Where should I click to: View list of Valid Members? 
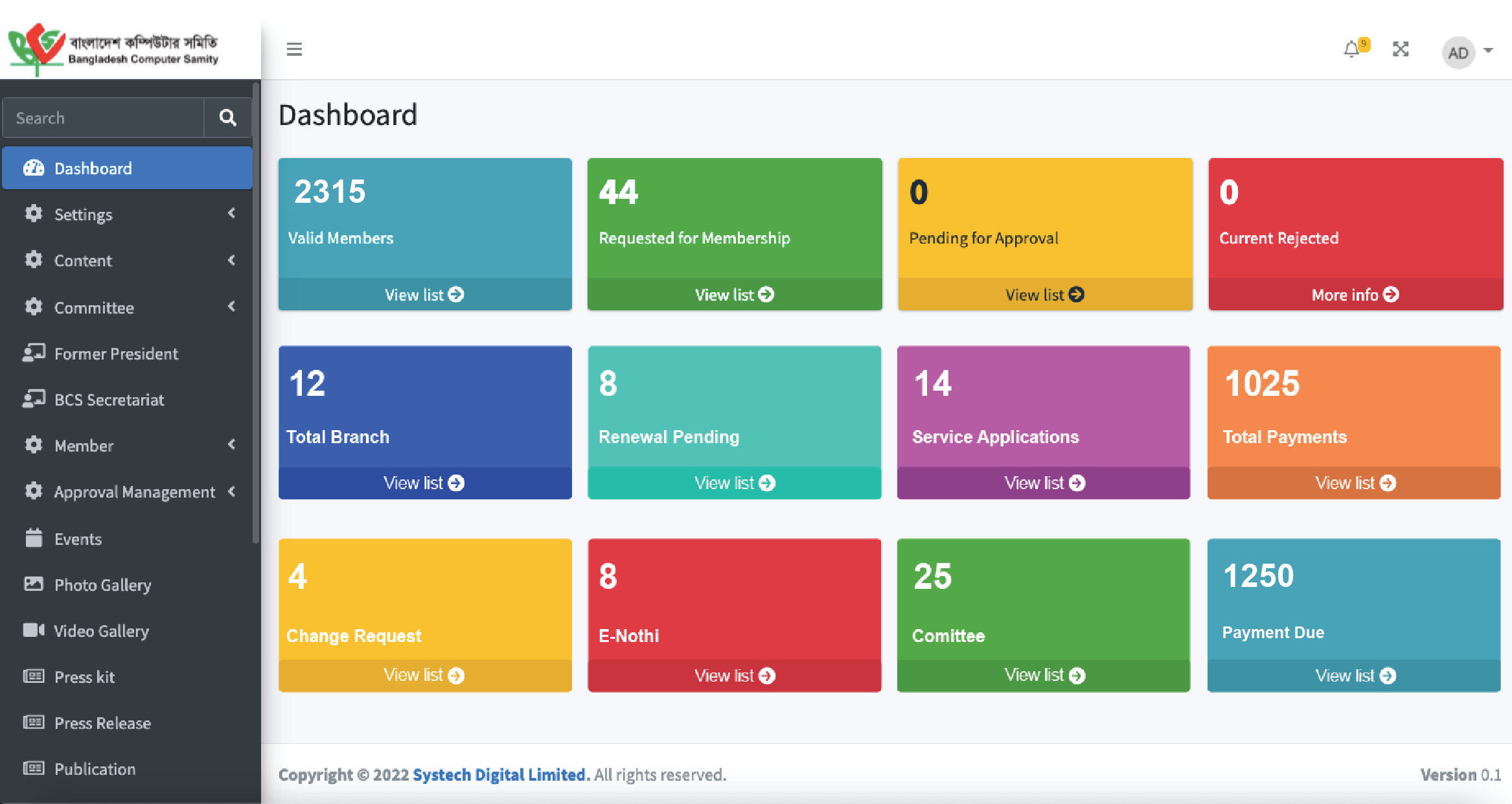[424, 295]
